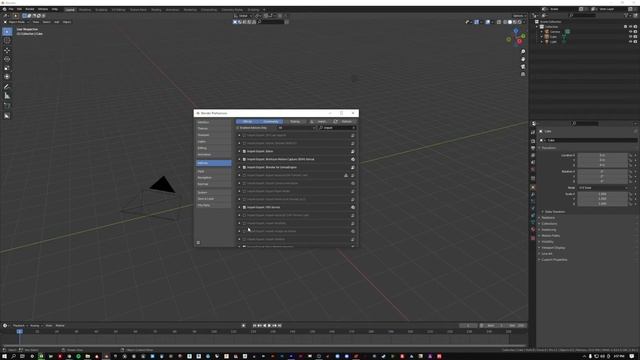
Task: Open the Playback menu in timeline
Action: click(19, 326)
